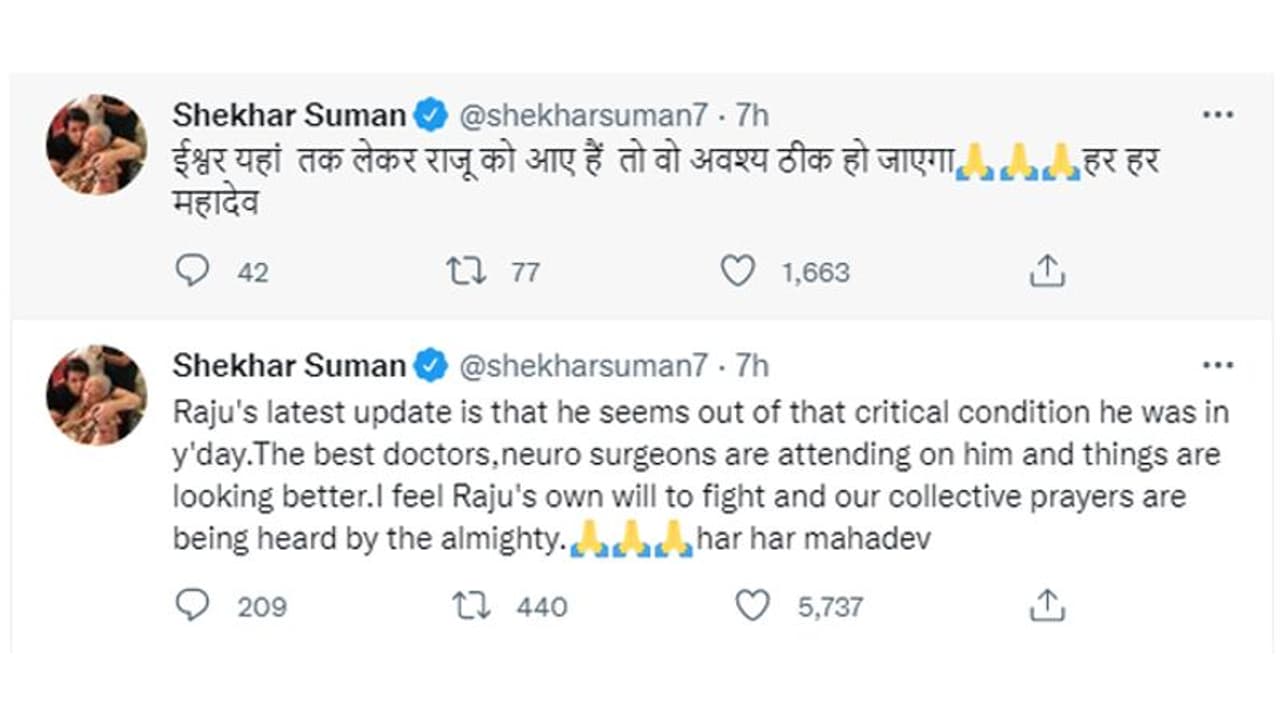Like the tweet with 5,737 likes
Screen dimensions: 1280x722
[x=753, y=605]
